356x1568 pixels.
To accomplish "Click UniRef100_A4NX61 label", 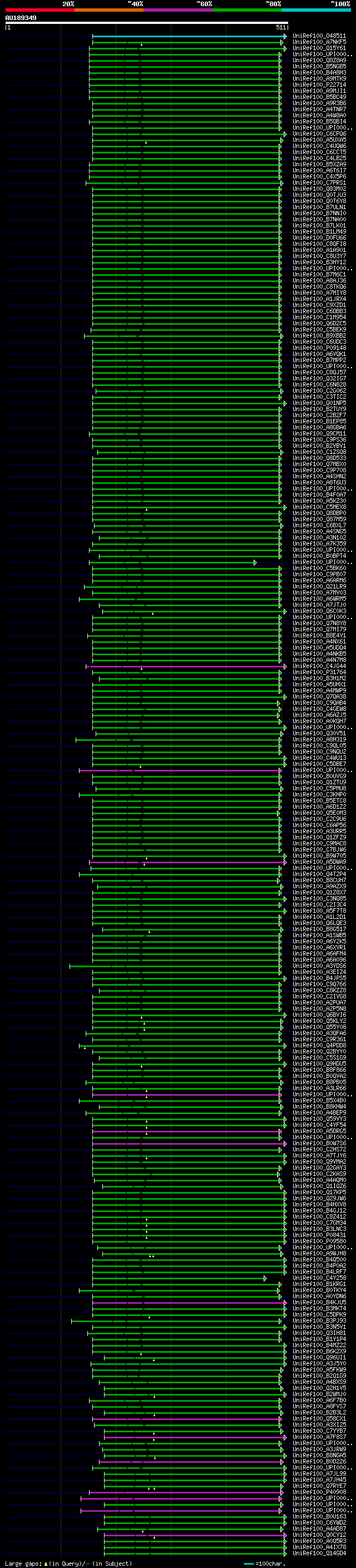I will point(319,641).
